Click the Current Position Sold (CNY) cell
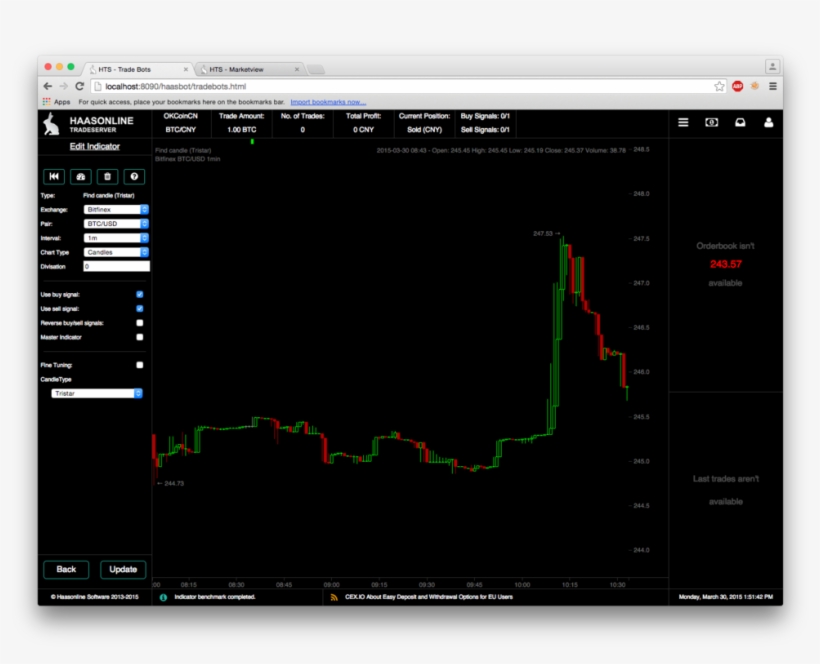 click(424, 123)
